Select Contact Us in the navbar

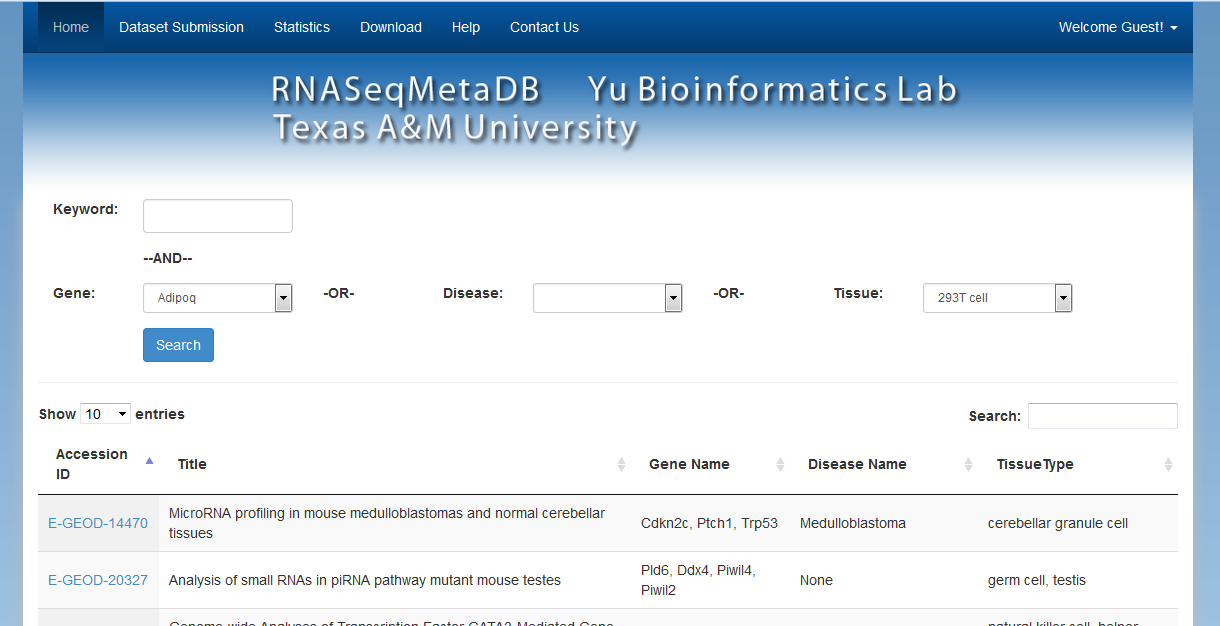(x=544, y=27)
